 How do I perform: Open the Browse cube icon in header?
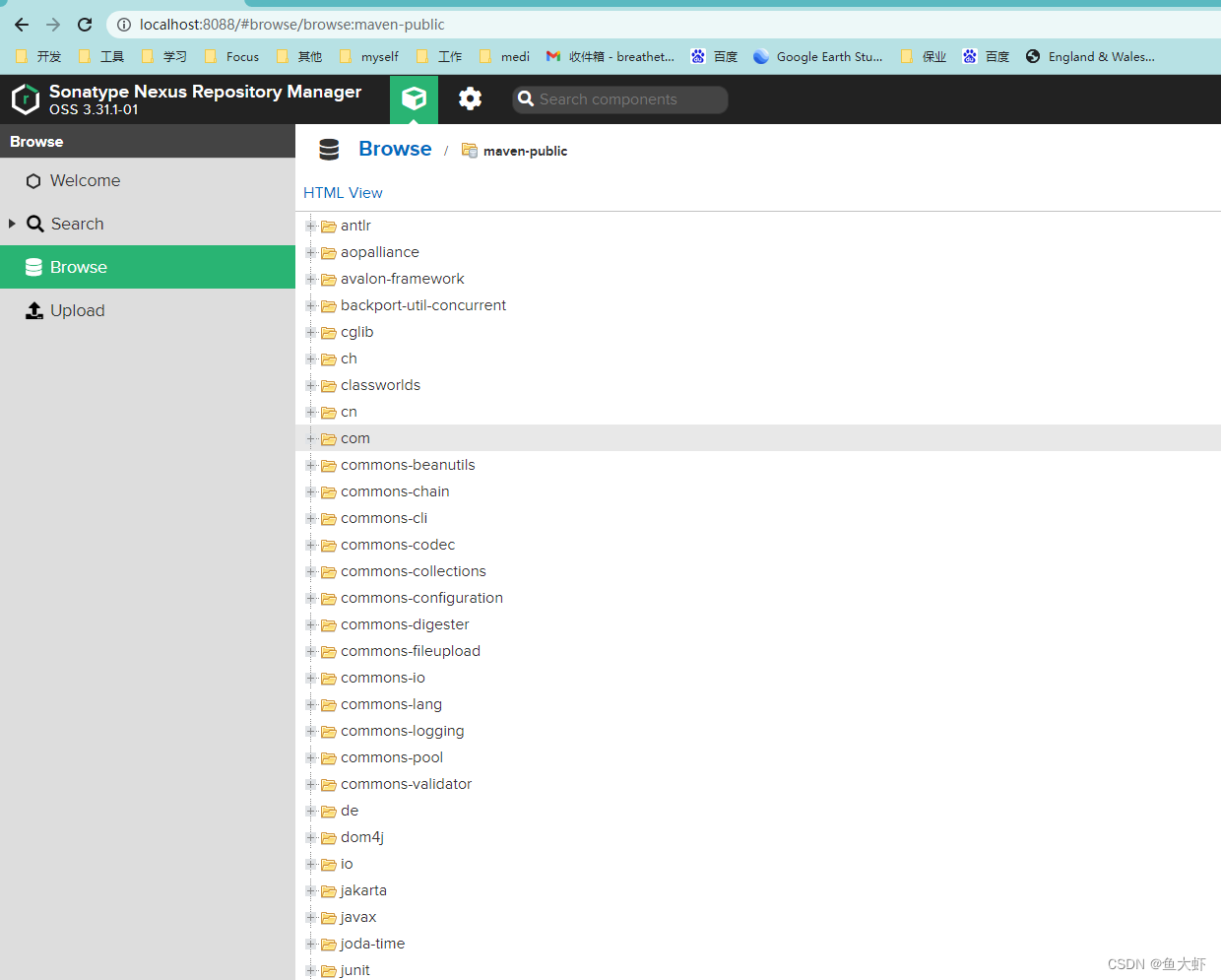414,98
